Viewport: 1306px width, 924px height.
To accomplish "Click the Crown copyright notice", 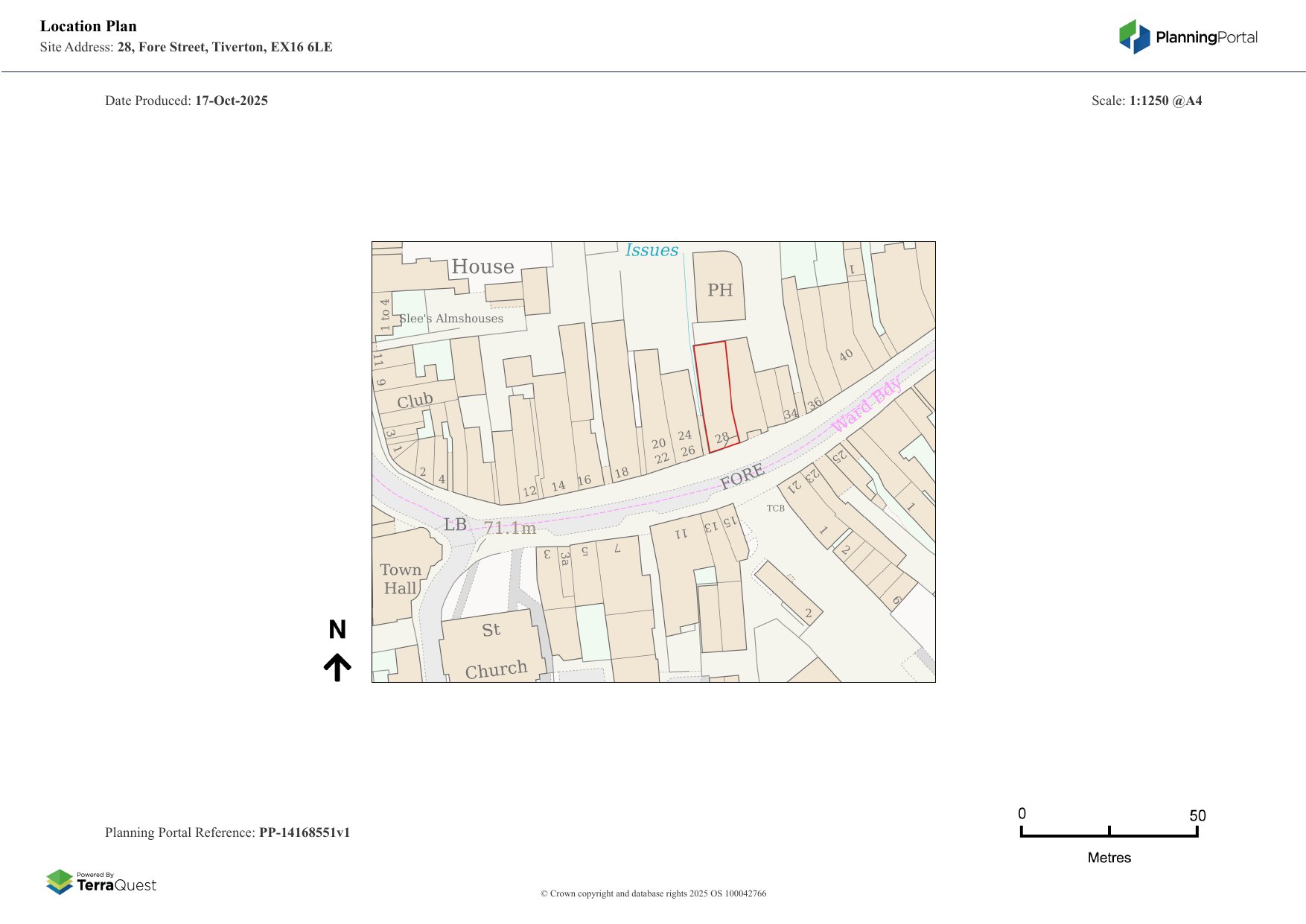I will [653, 893].
